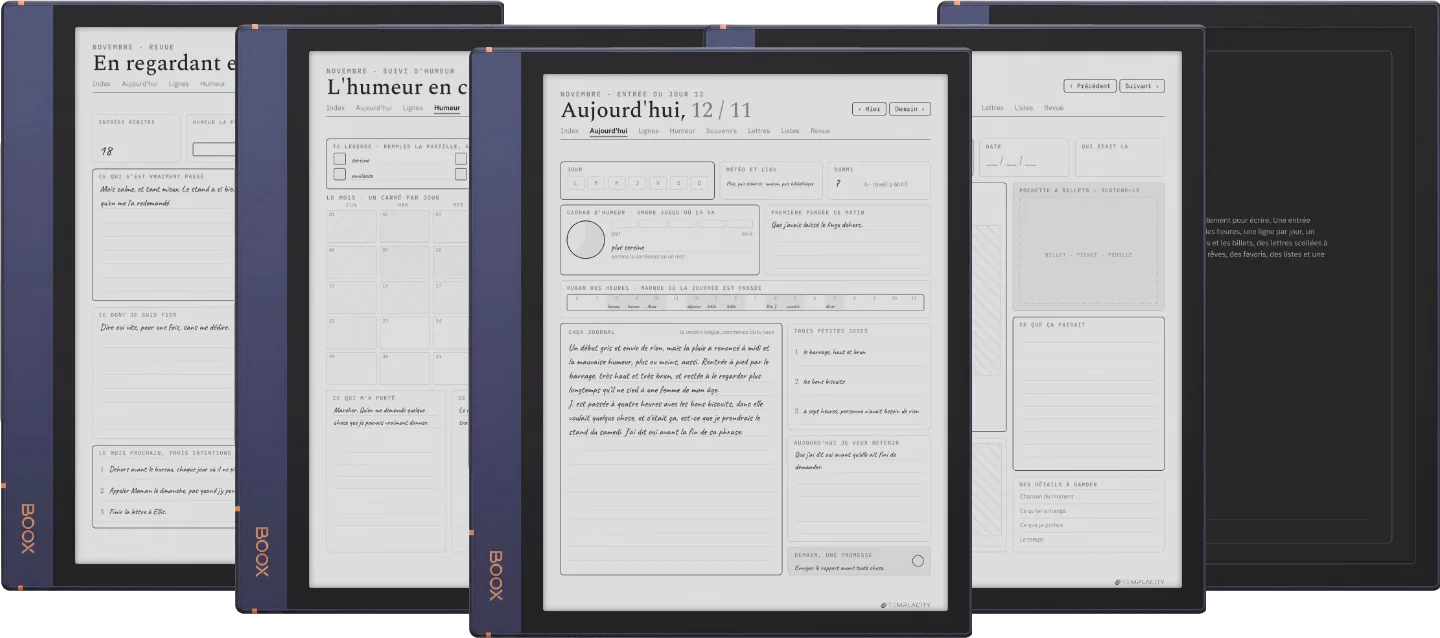Tap day 01 square in the mood calendar
This screenshot has height=638, width=1440.
(351, 226)
